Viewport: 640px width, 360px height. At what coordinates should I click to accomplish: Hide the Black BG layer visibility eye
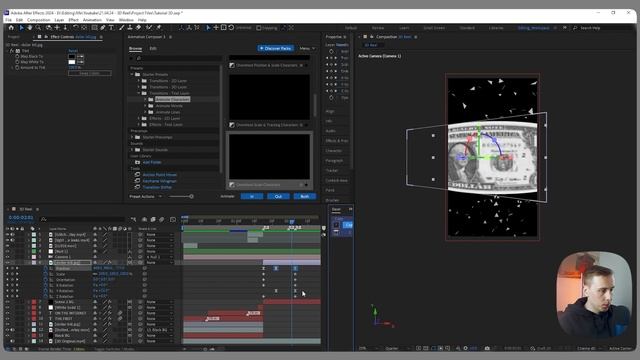[x=7, y=335]
